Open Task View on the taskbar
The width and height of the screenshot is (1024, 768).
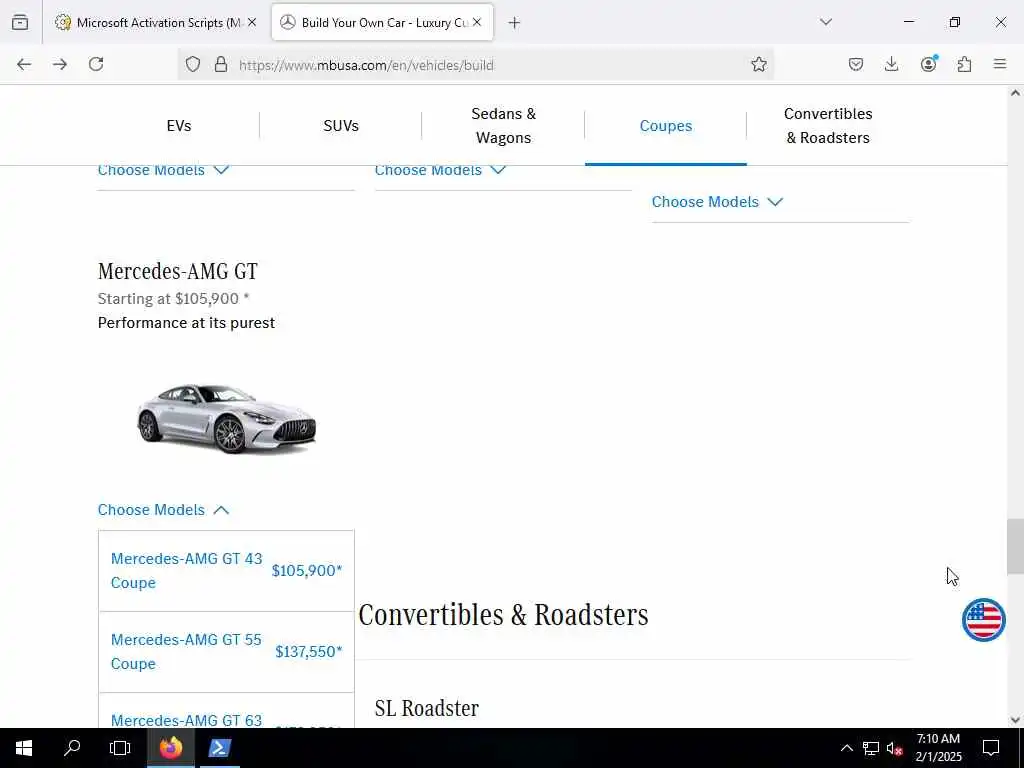coord(120,748)
